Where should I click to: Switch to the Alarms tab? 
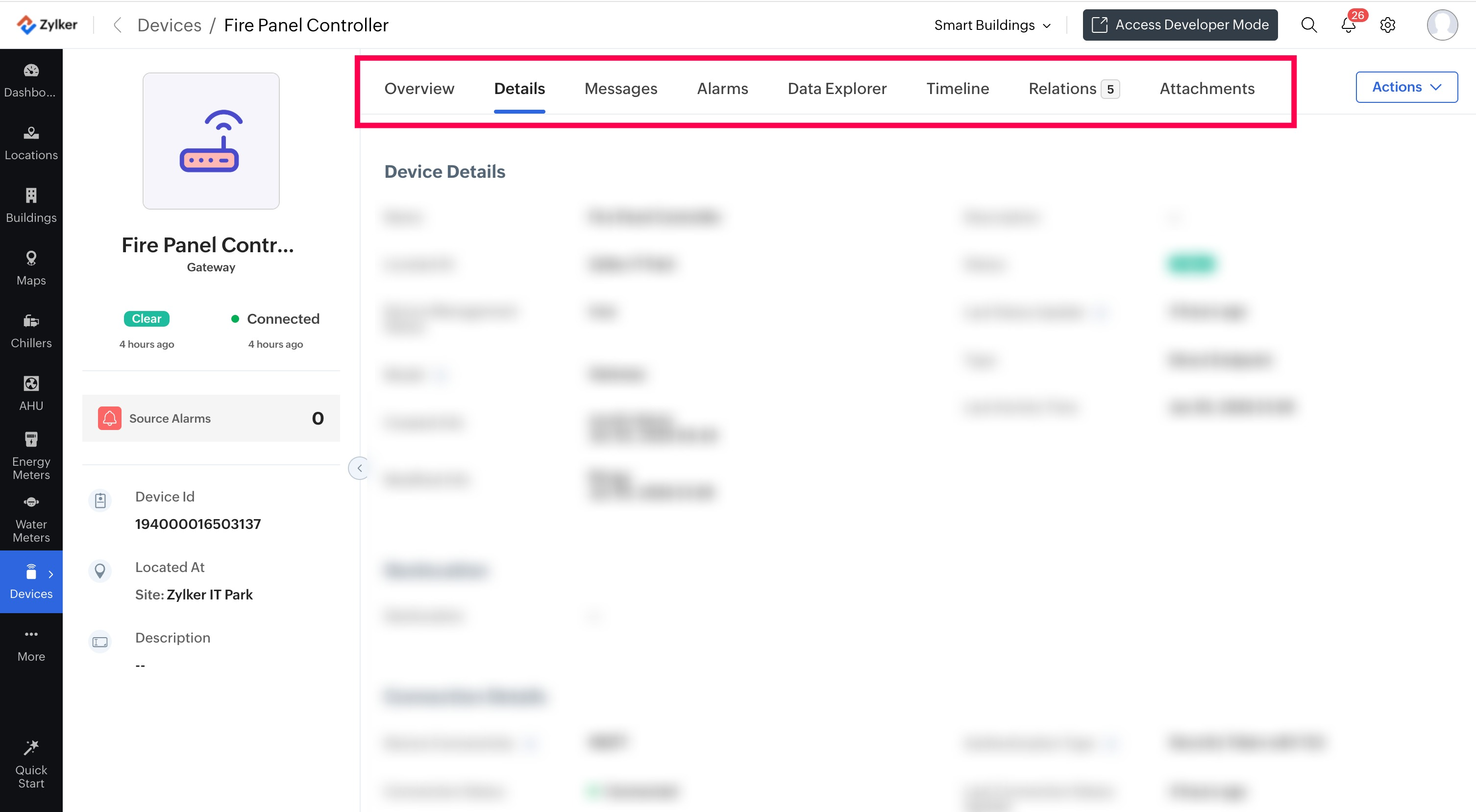pos(722,89)
